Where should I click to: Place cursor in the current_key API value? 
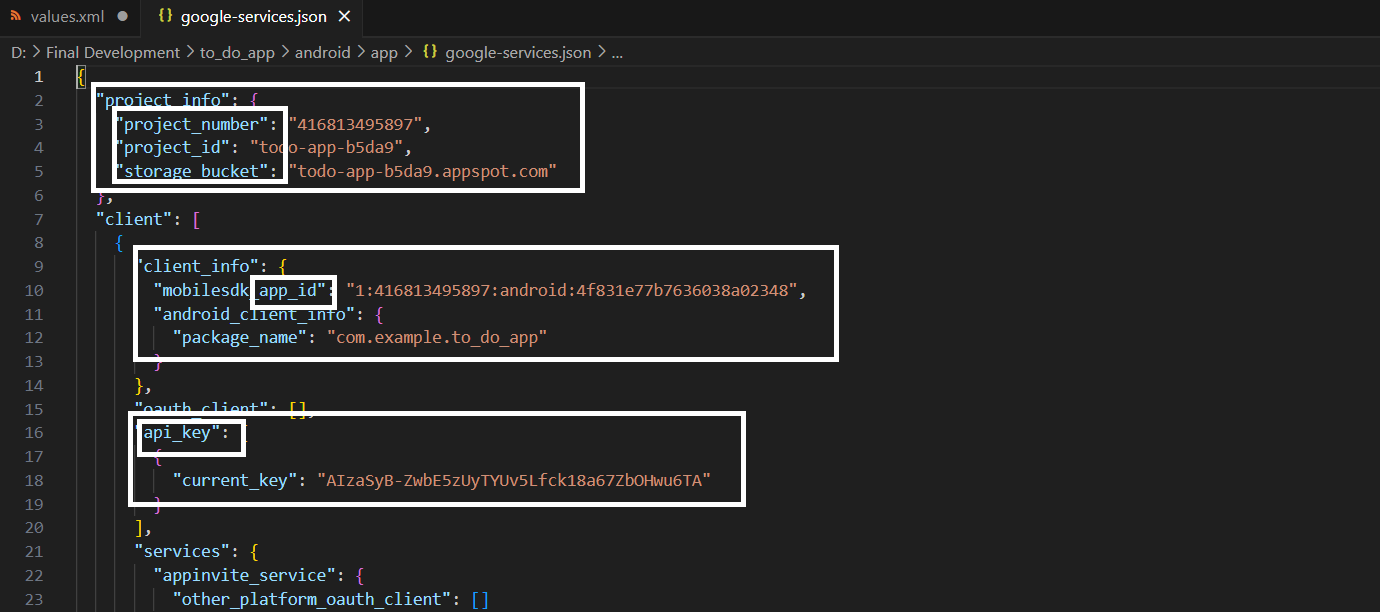click(x=513, y=480)
